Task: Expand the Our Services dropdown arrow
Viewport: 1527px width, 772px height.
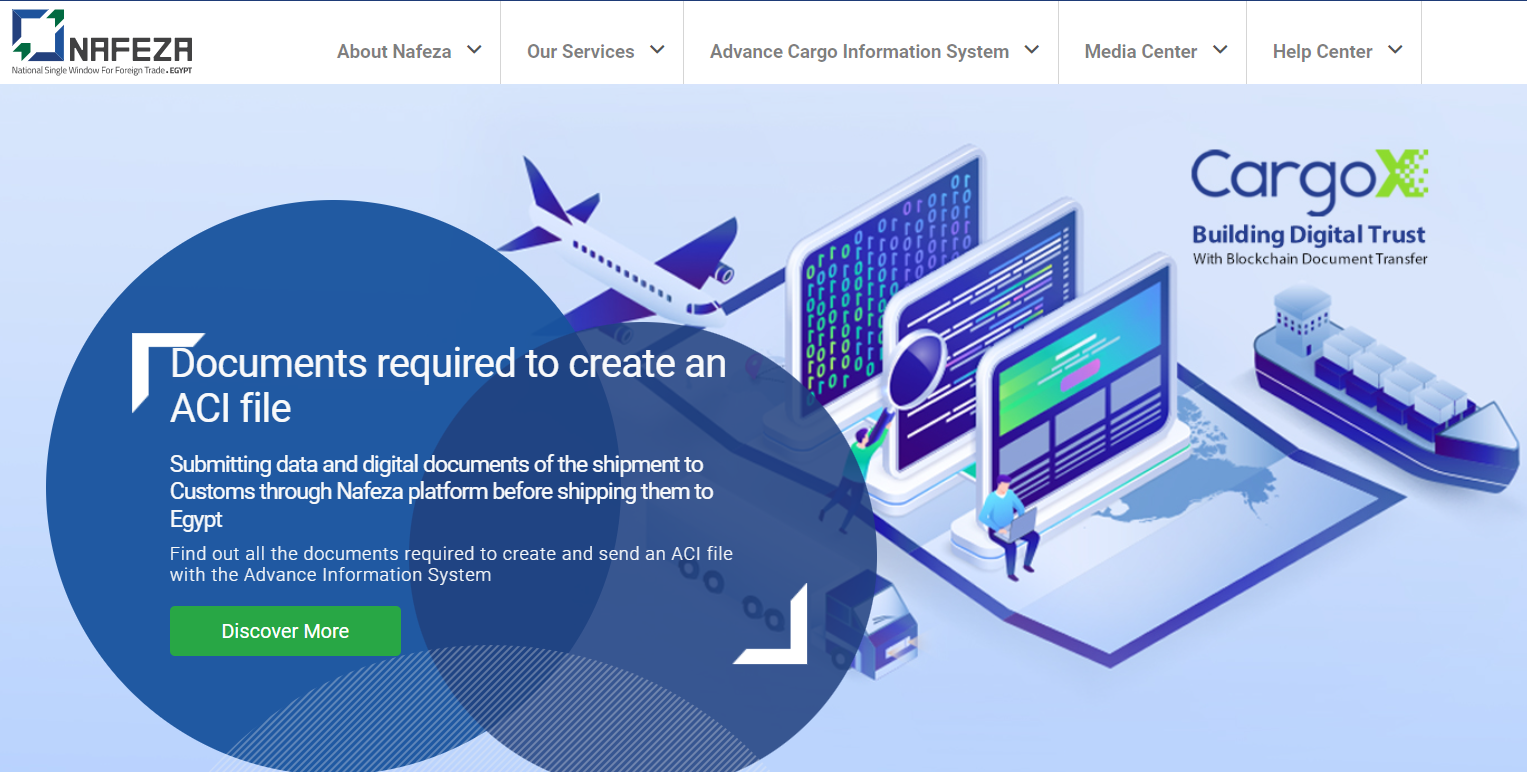Action: point(657,50)
